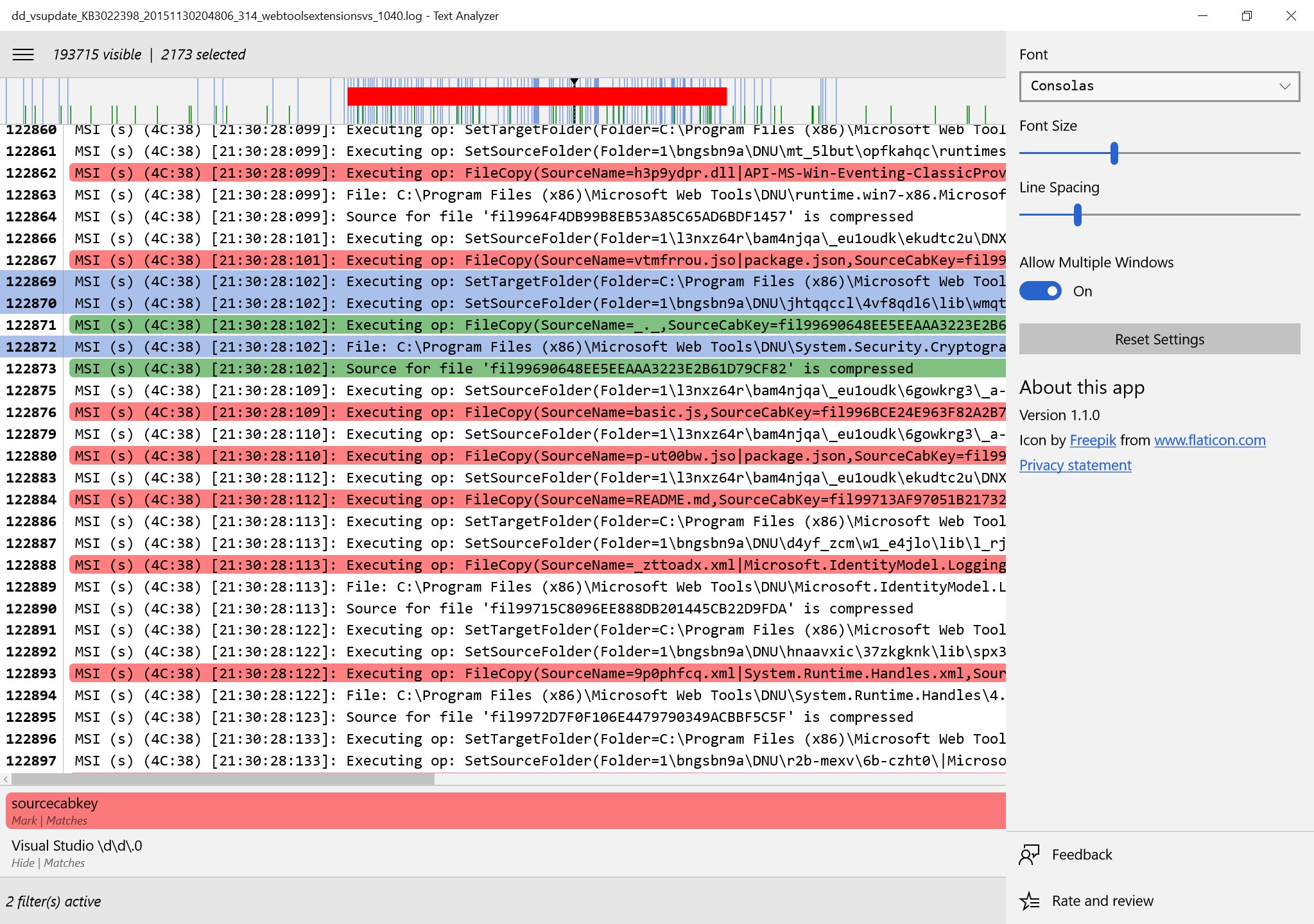Viewport: 1314px width, 924px height.
Task: Click Hide on the Visual Studio filter
Action: 23,862
